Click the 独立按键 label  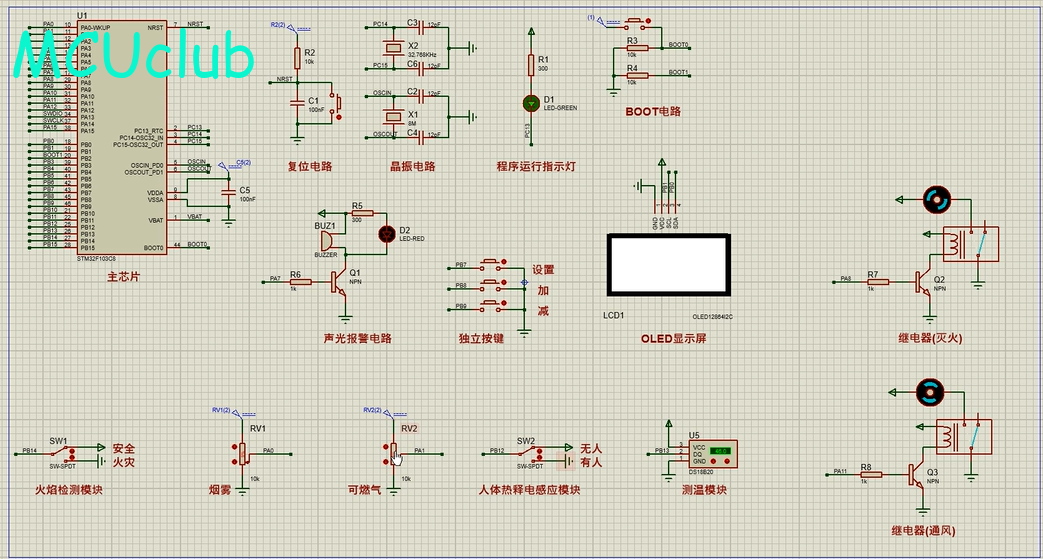[482, 338]
